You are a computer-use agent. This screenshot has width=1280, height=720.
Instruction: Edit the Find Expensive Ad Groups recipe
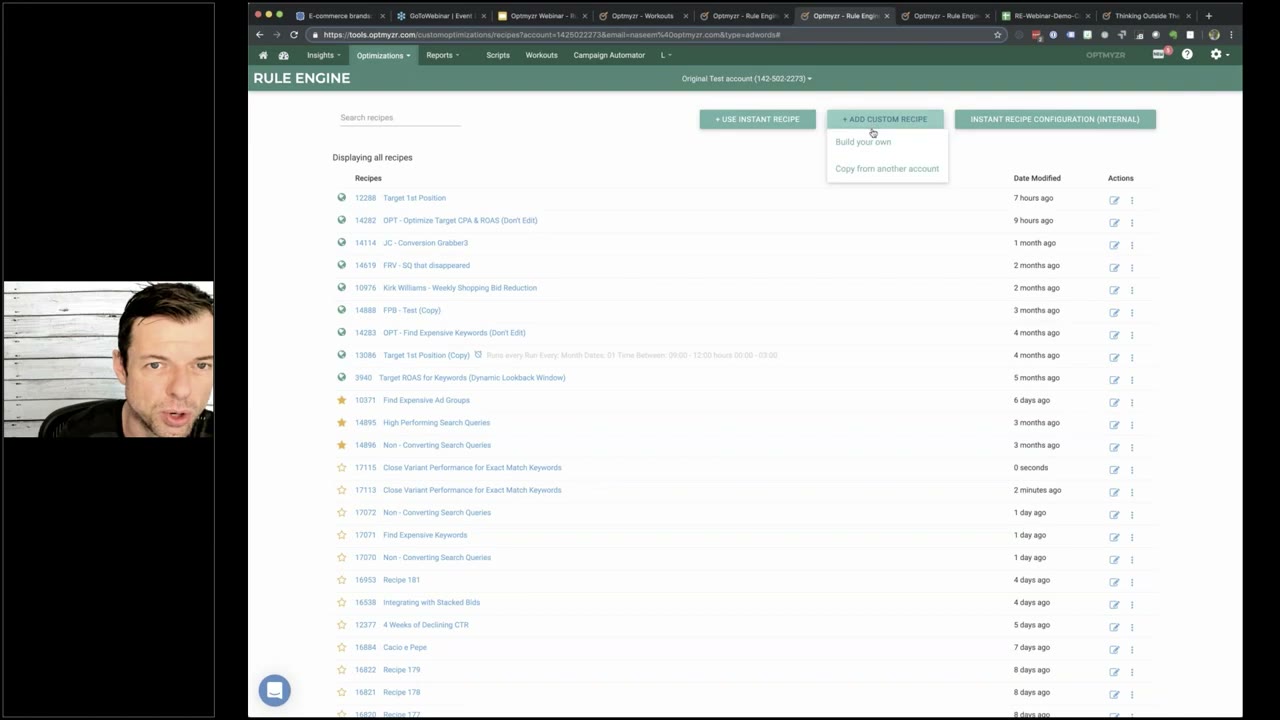(x=1114, y=402)
